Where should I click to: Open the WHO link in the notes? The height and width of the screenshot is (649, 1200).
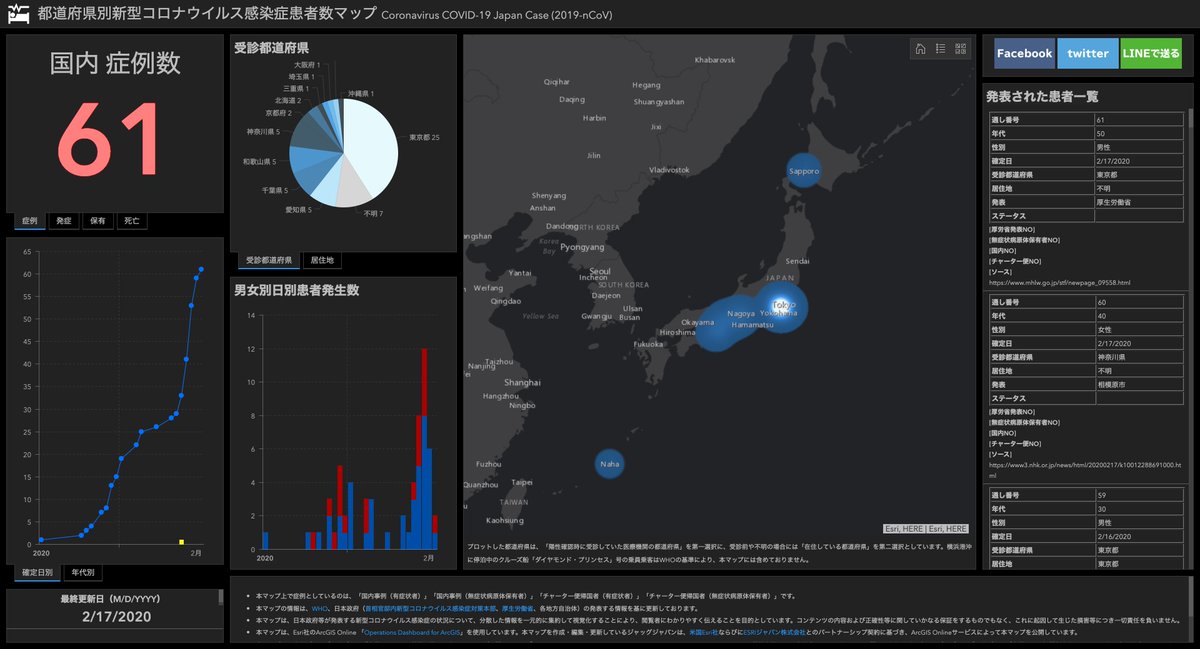coord(320,608)
